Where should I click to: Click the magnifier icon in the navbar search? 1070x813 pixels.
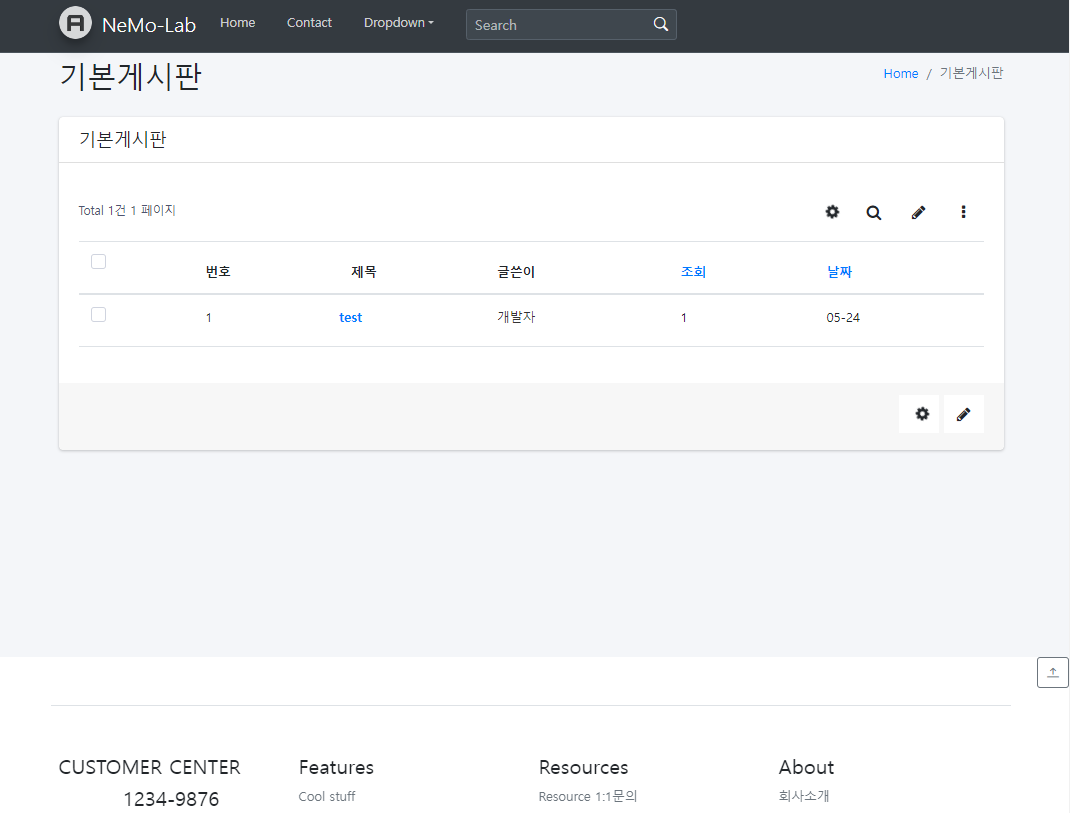coord(660,25)
